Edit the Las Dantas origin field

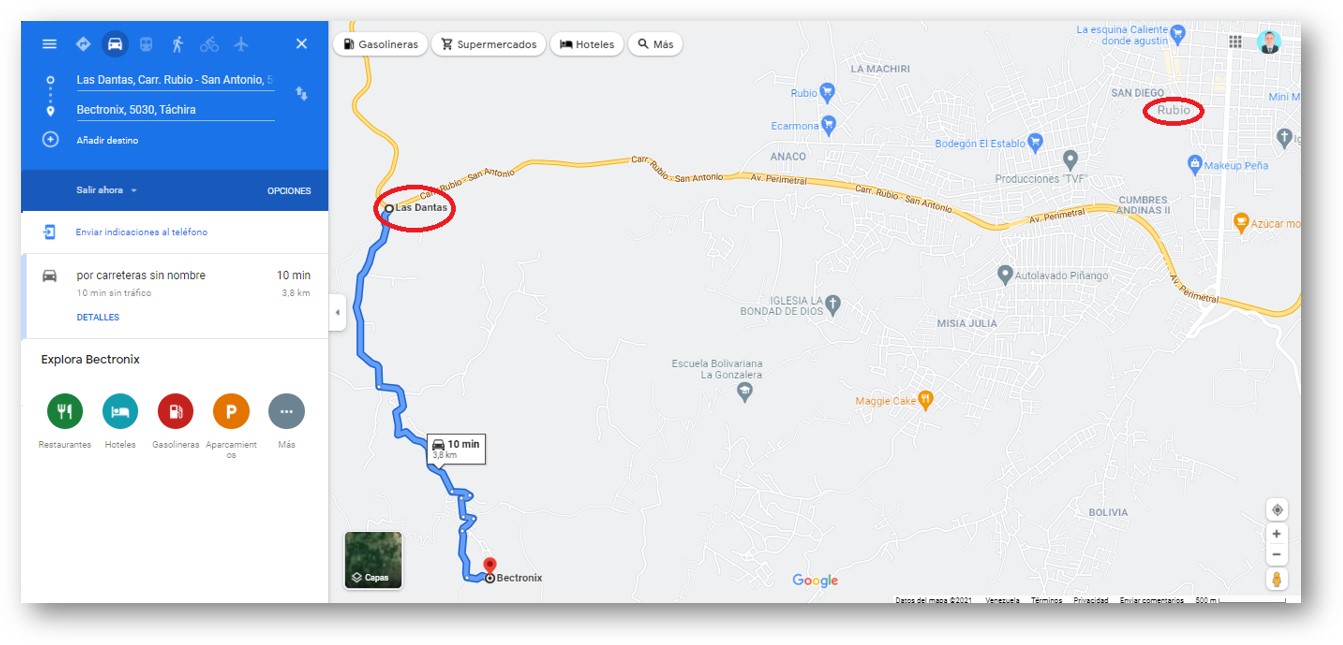tap(175, 80)
